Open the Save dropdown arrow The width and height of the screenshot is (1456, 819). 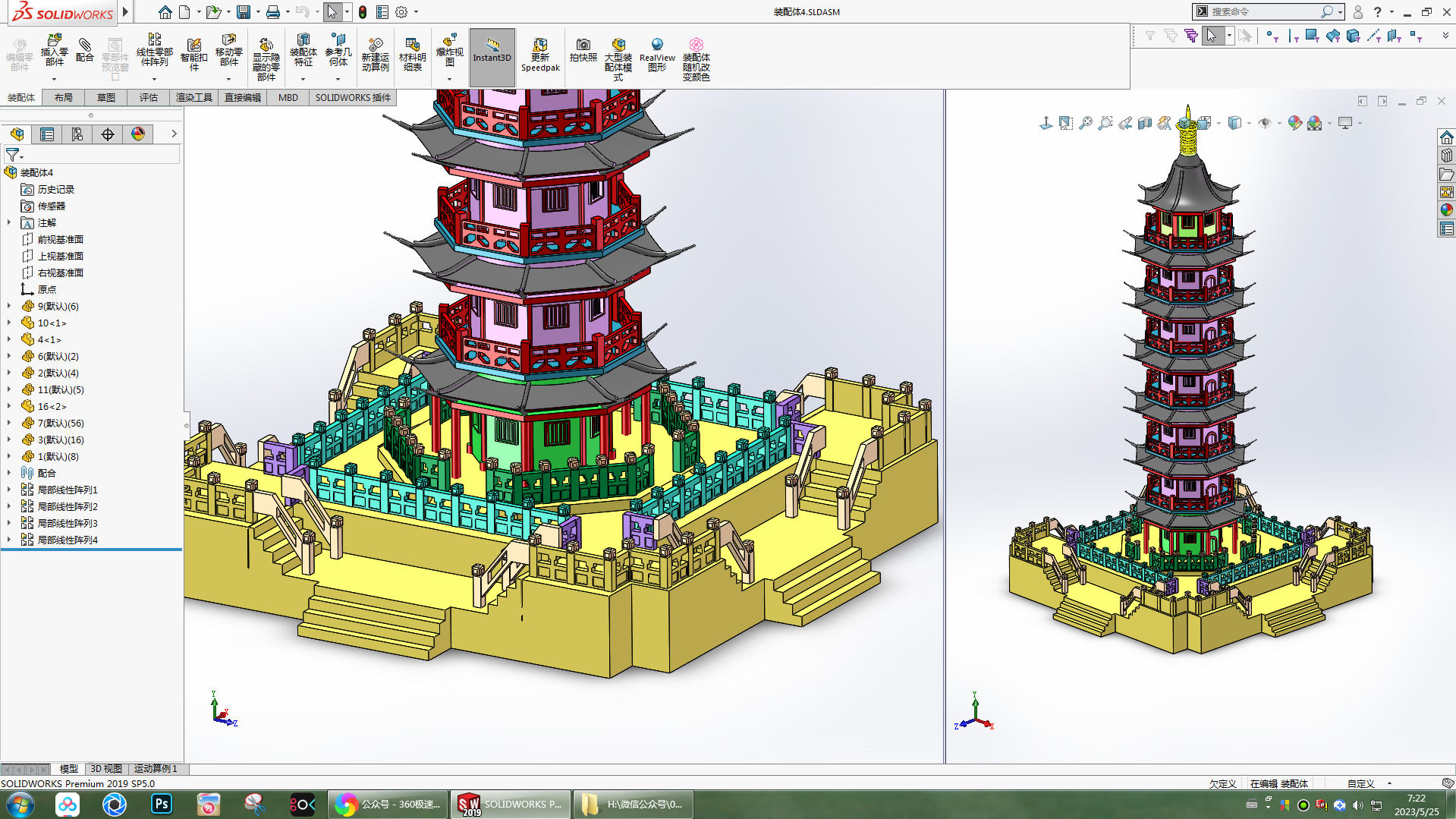pyautogui.click(x=258, y=12)
